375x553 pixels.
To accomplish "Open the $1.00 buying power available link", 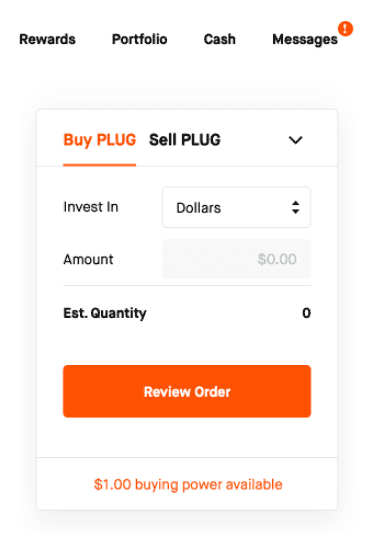I will (x=188, y=485).
